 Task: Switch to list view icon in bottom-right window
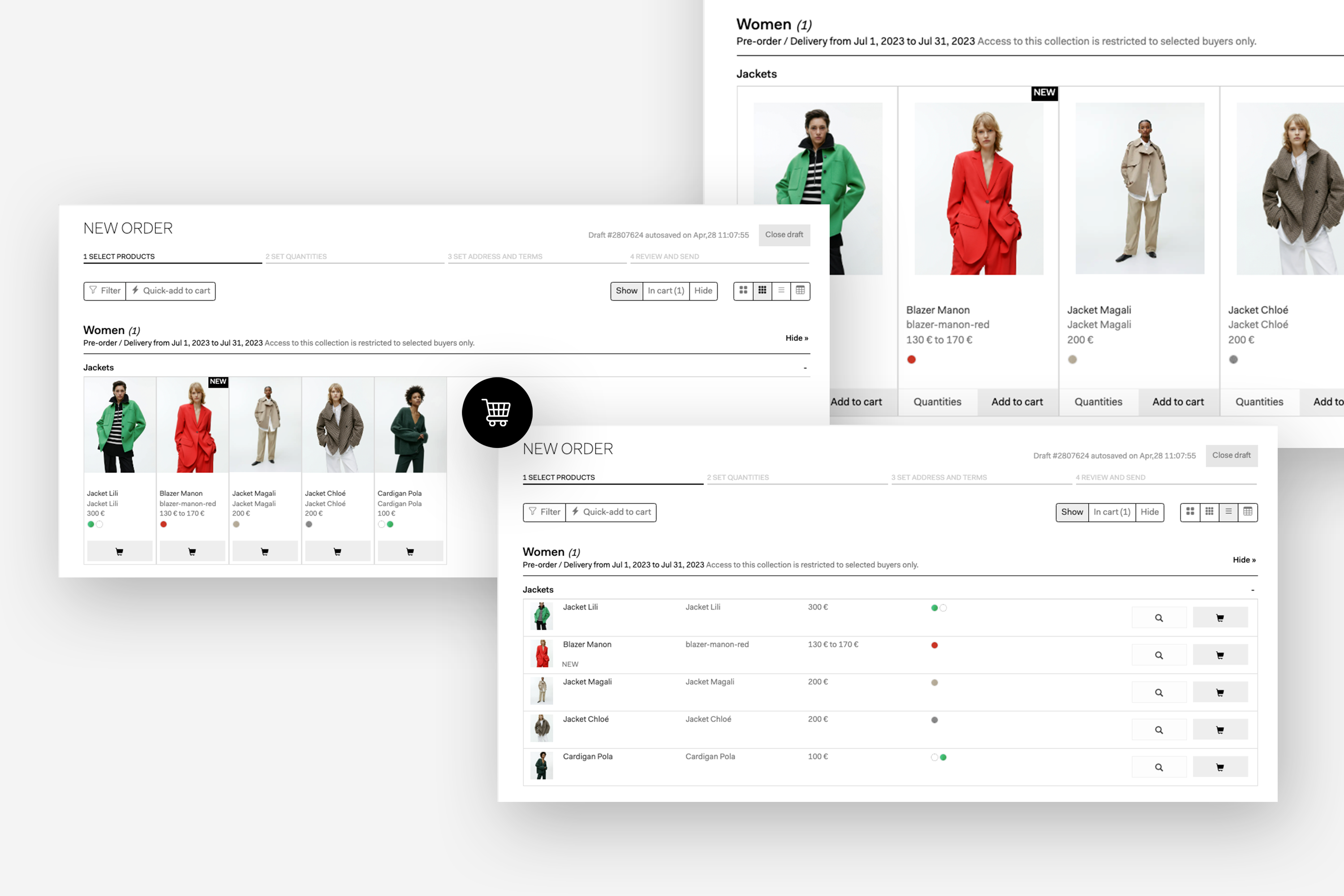1228,512
